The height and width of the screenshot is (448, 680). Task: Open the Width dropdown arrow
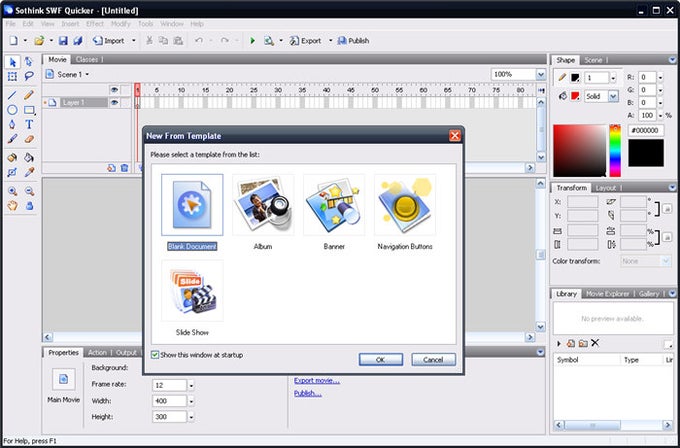pyautogui.click(x=191, y=401)
